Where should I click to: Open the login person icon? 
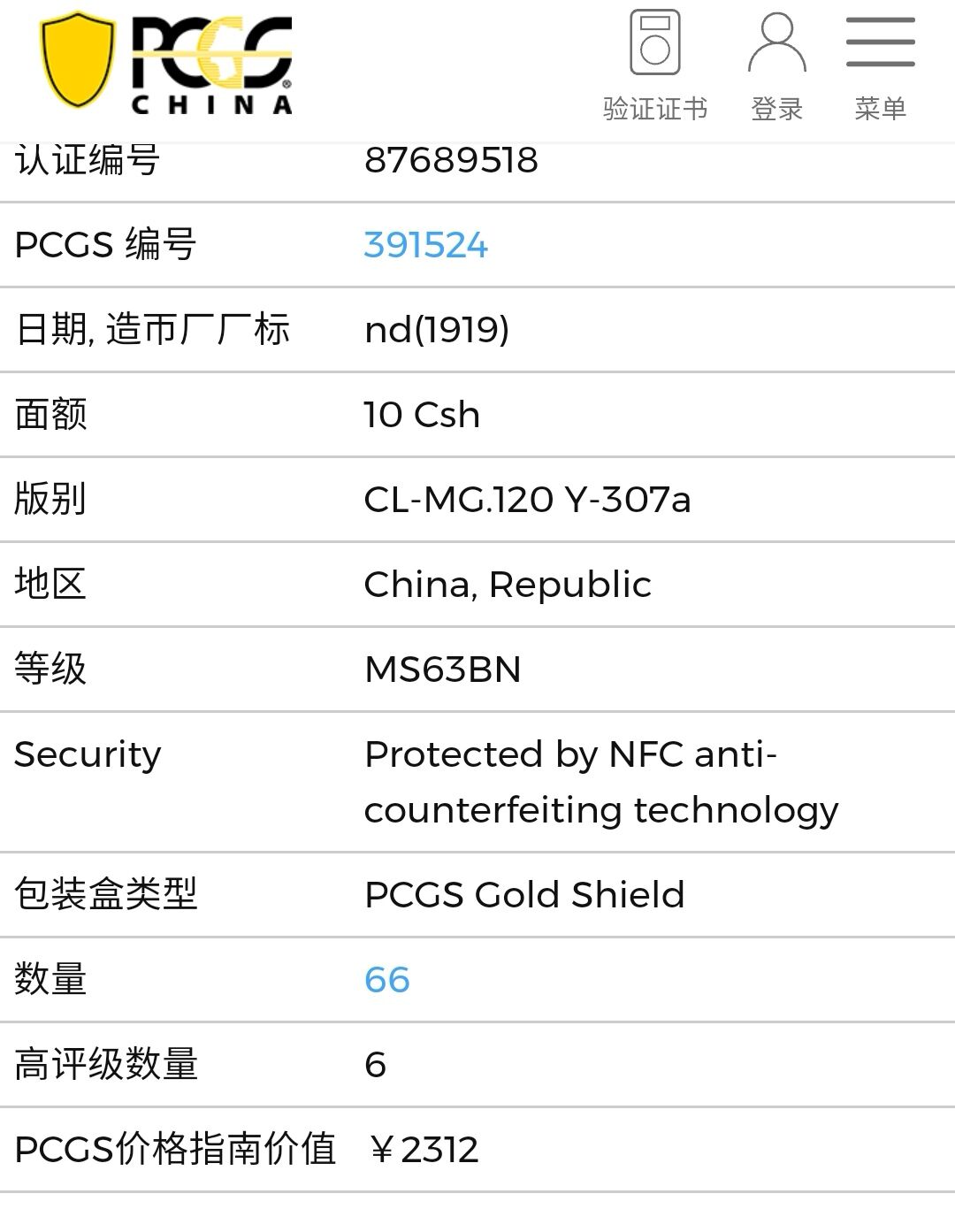[x=776, y=42]
